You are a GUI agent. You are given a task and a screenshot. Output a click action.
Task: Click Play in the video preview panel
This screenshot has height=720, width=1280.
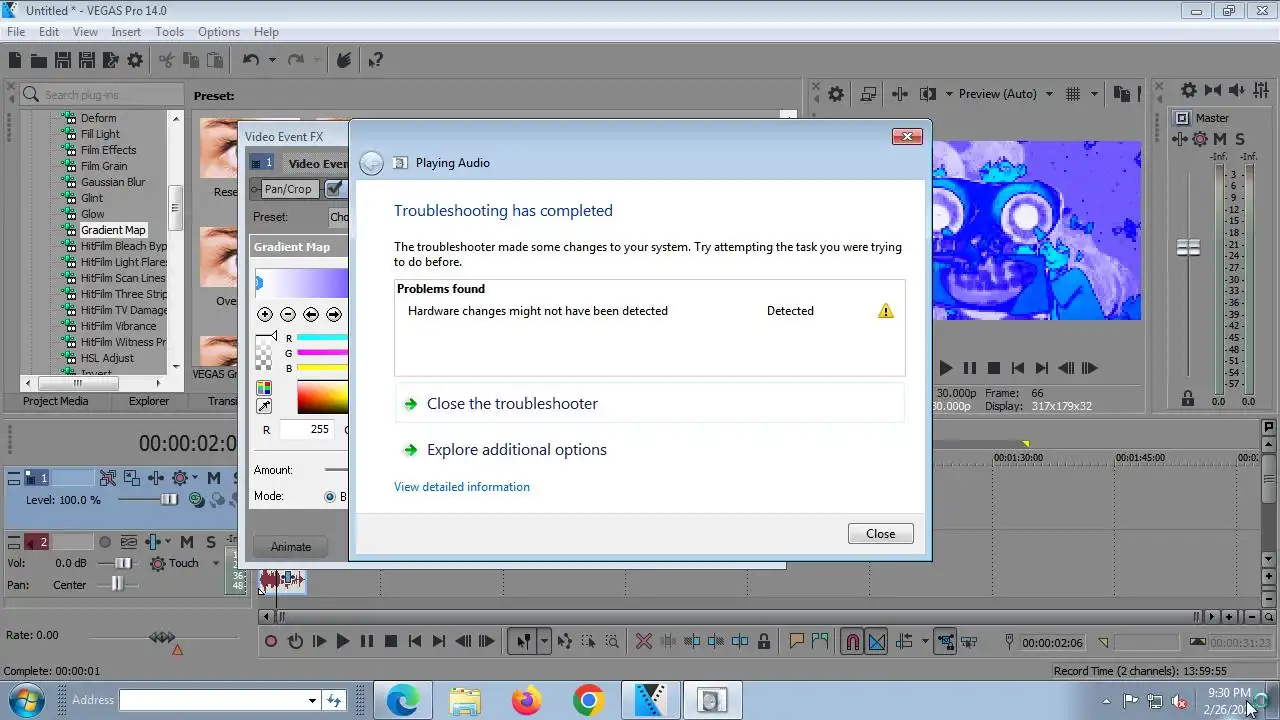point(945,368)
